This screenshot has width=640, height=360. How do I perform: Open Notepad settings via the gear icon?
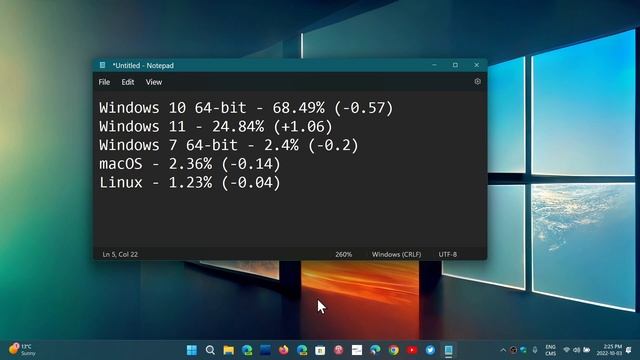[x=477, y=82]
